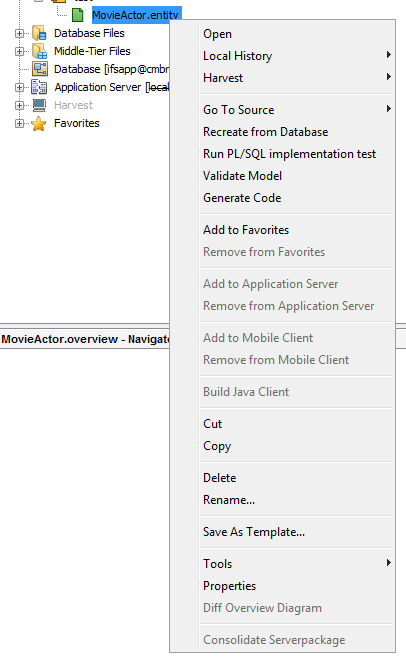Click the Database connection icon
This screenshot has width=406, height=657.
(39, 69)
